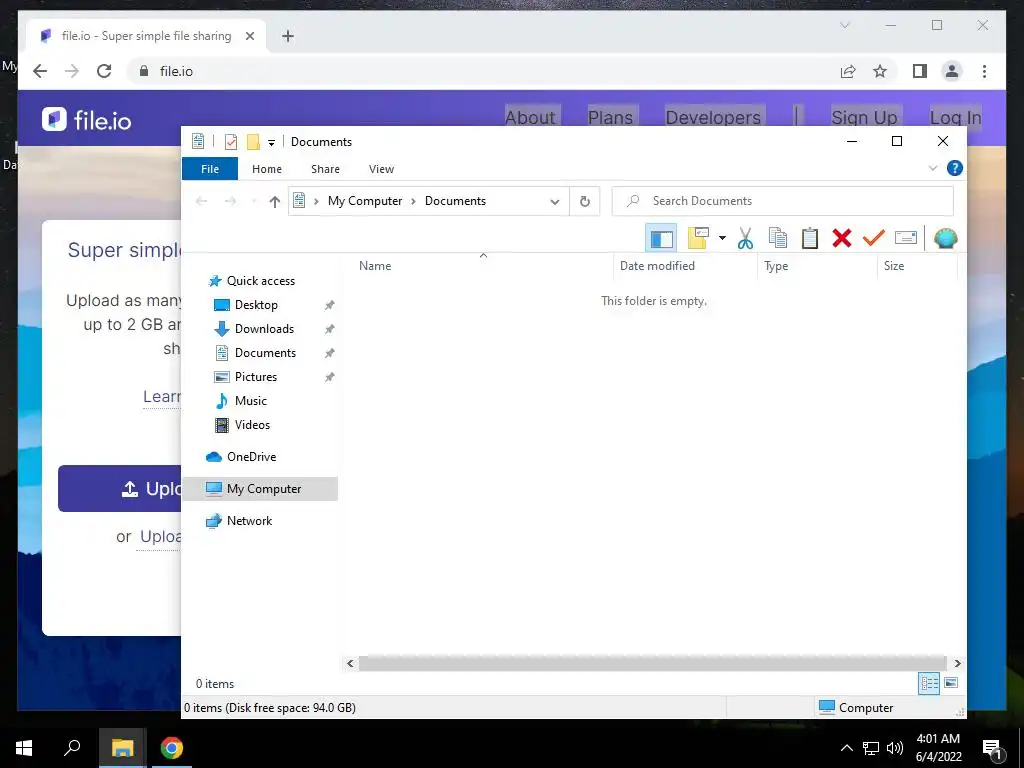Click Properties icon in quick access toolbar

[x=231, y=142]
